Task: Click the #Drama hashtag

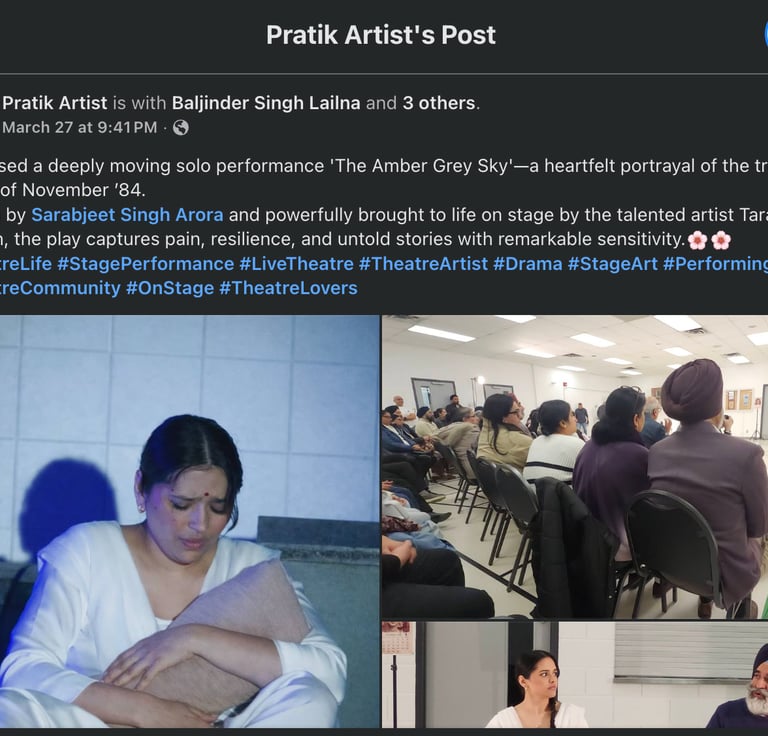Action: coord(528,263)
